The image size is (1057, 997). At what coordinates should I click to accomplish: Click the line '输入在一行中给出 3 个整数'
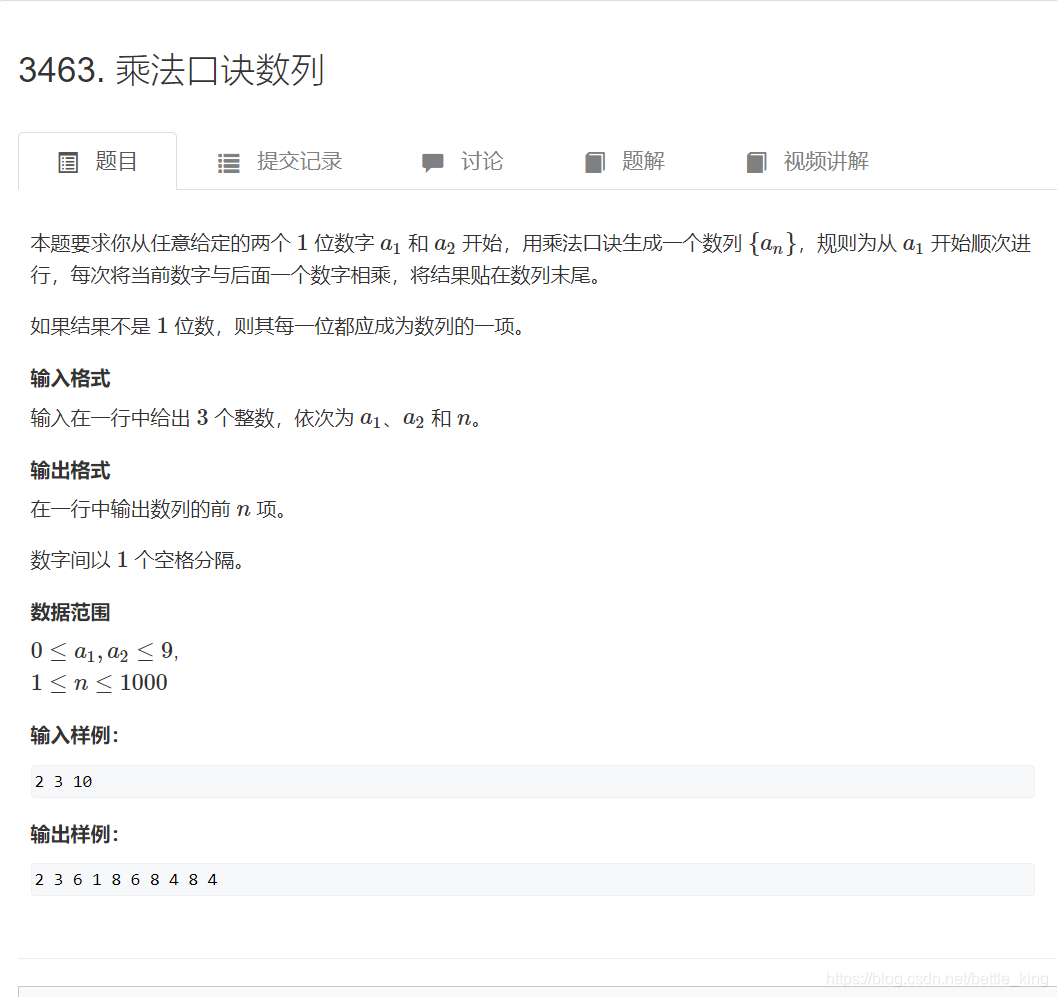pos(256,418)
